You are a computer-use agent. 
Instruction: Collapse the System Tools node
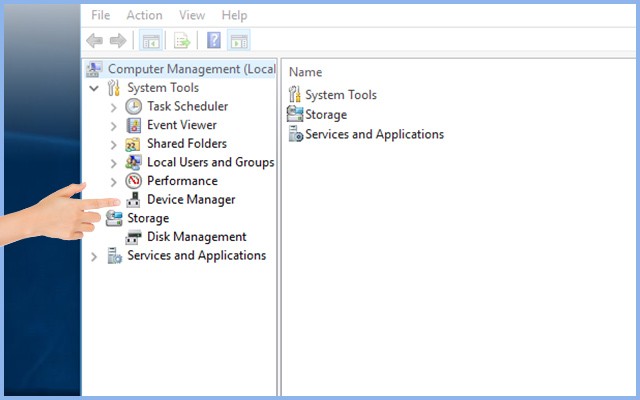(x=94, y=88)
